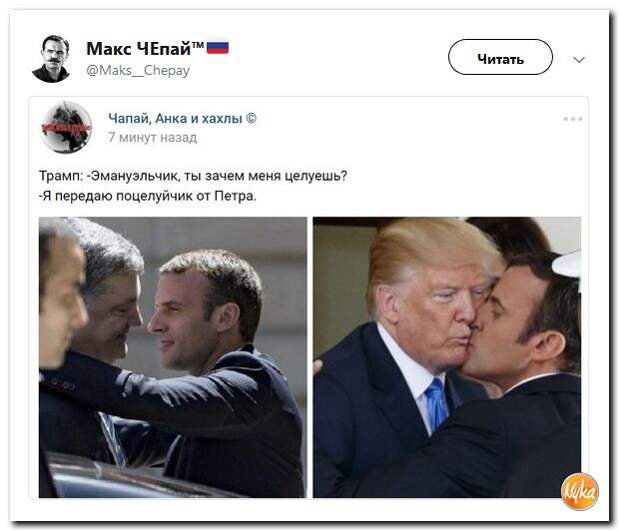Open the @Maks__Chepay handle link
The width and height of the screenshot is (620, 532).
(x=138, y=71)
